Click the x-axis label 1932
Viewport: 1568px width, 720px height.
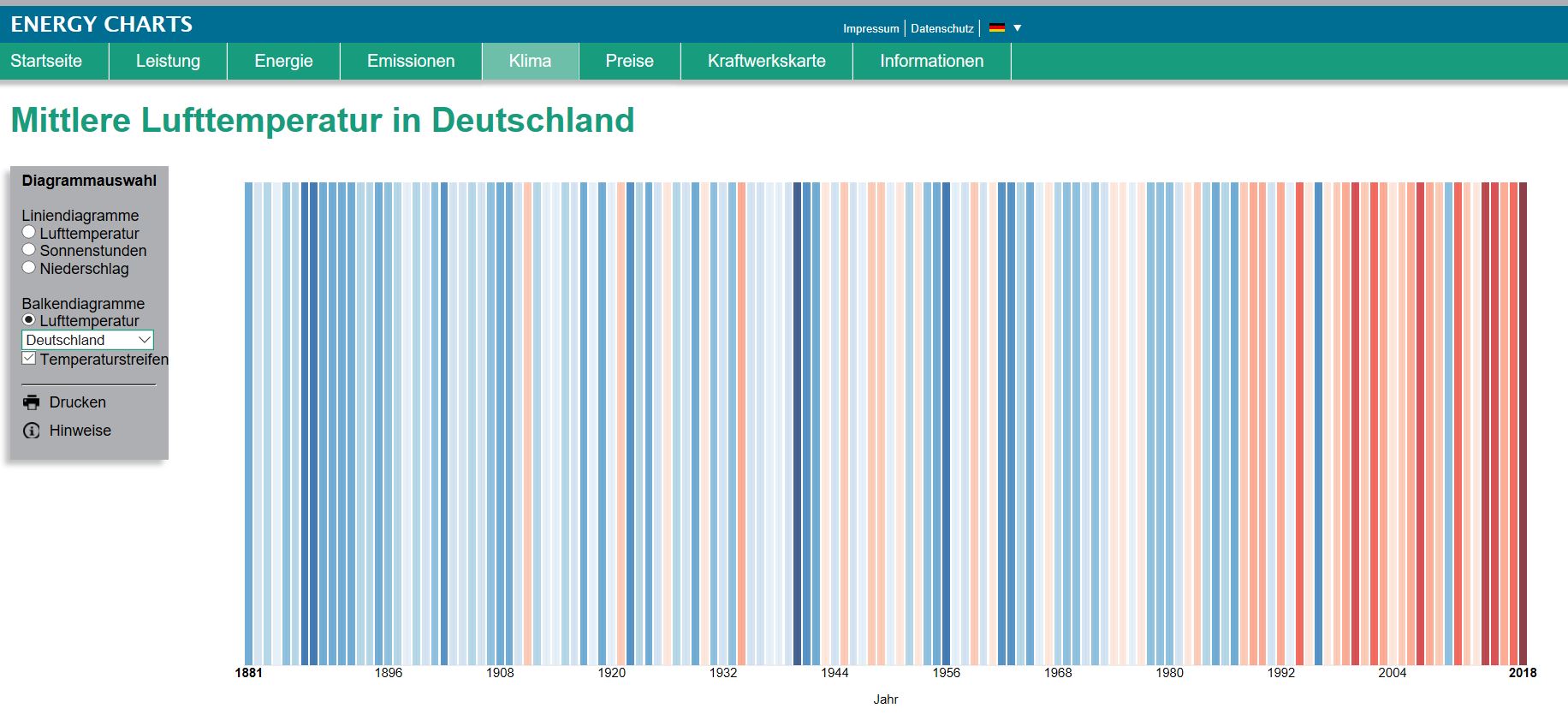coord(723,673)
